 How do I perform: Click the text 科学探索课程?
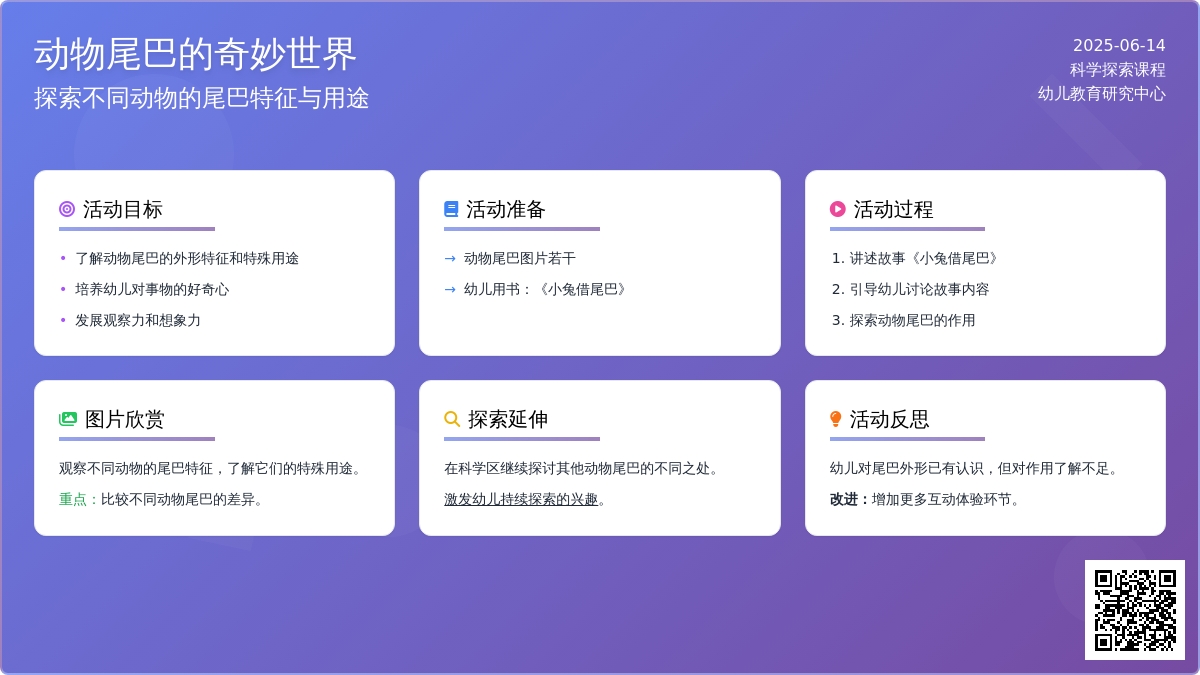[x=1118, y=69]
